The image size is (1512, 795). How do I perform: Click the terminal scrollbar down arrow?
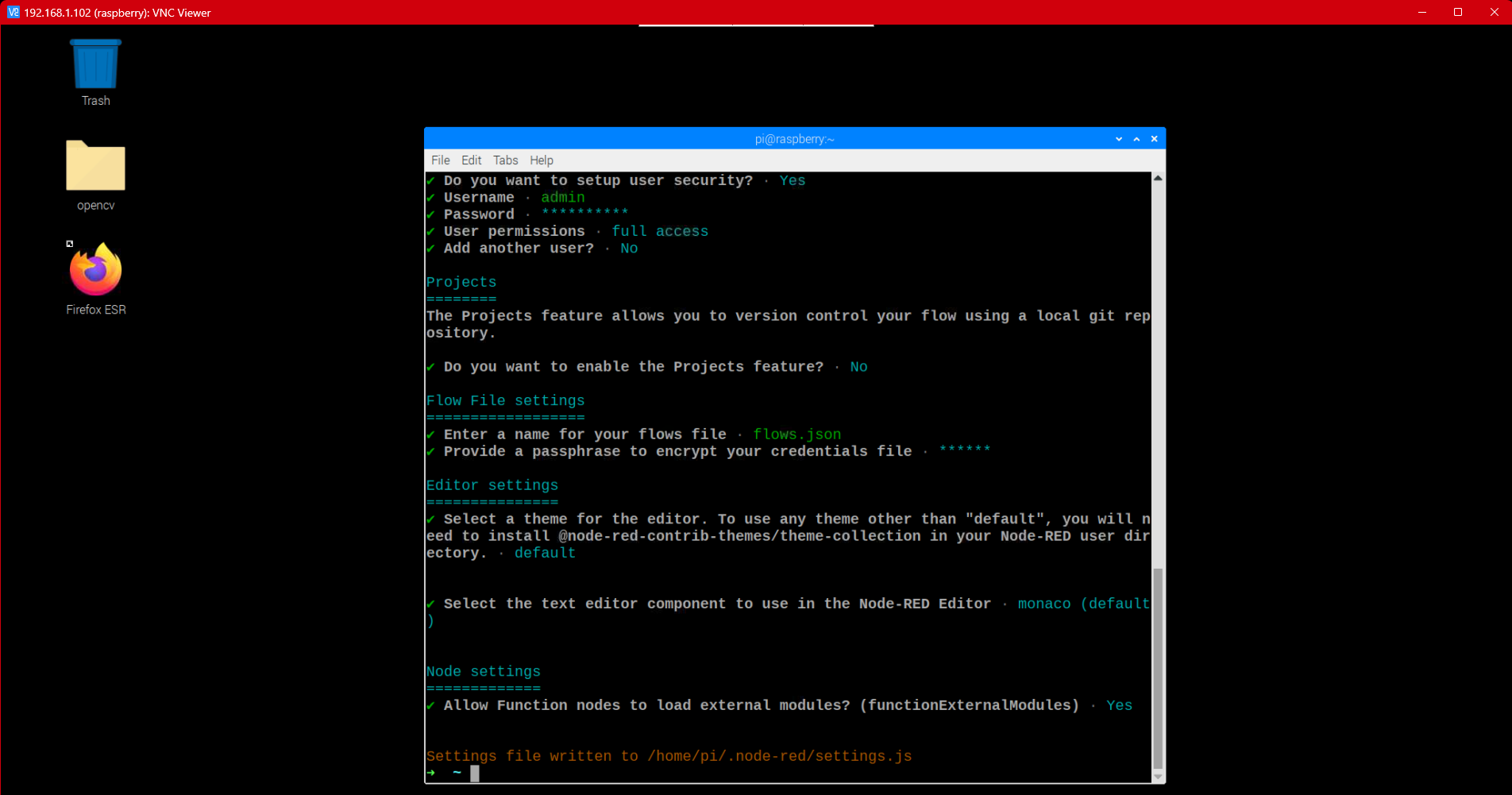[x=1158, y=777]
